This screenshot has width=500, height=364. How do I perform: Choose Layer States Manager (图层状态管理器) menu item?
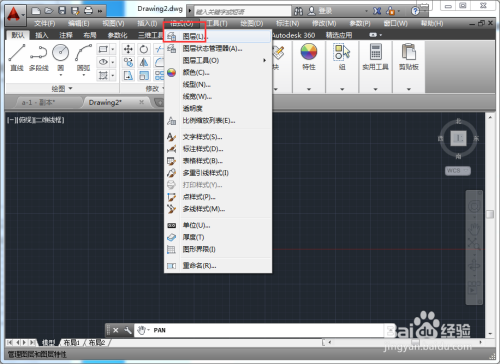(218, 48)
